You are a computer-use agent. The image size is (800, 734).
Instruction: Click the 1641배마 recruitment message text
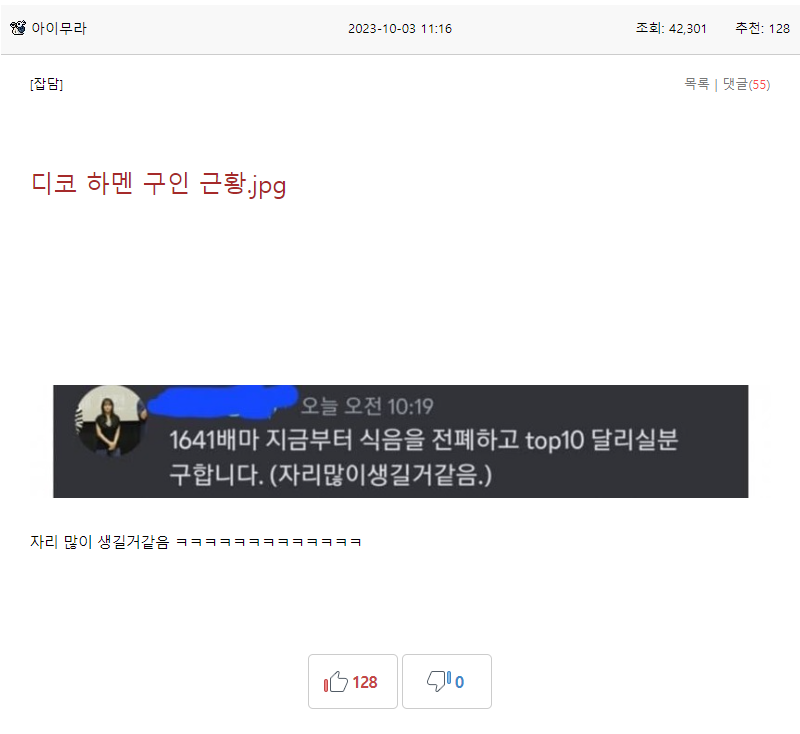click(423, 440)
